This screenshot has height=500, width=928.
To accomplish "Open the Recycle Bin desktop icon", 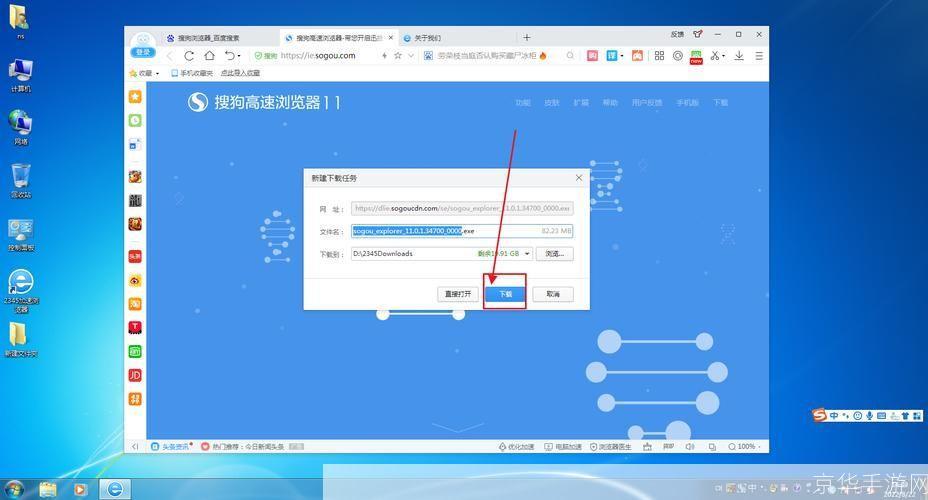I will [21, 180].
